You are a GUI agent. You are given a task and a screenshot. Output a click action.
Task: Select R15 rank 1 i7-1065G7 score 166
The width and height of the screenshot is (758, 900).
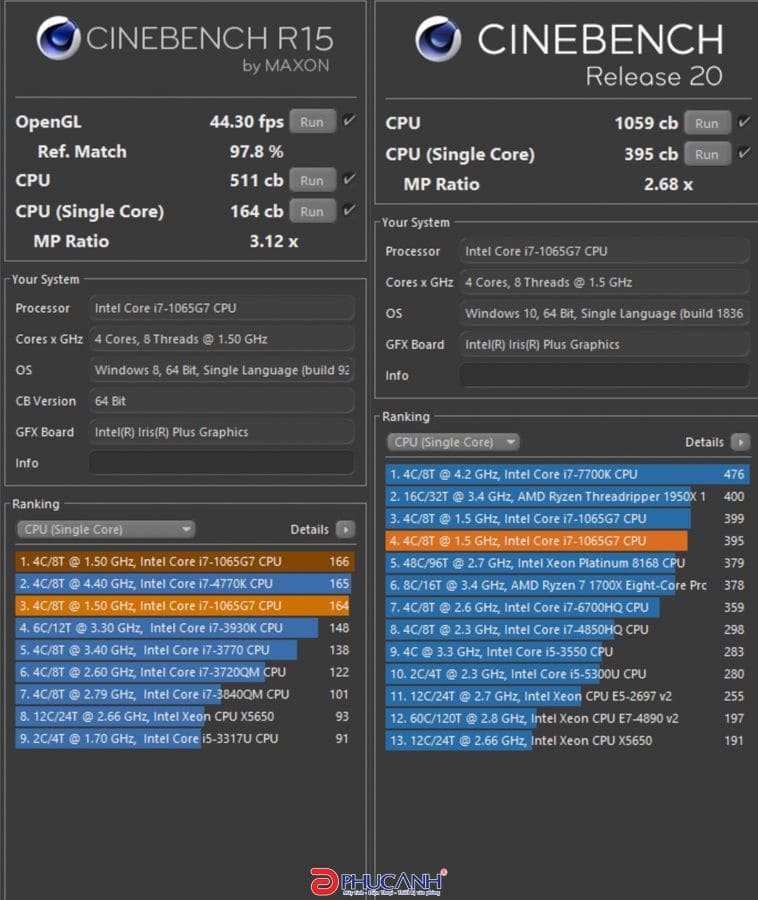click(x=185, y=561)
